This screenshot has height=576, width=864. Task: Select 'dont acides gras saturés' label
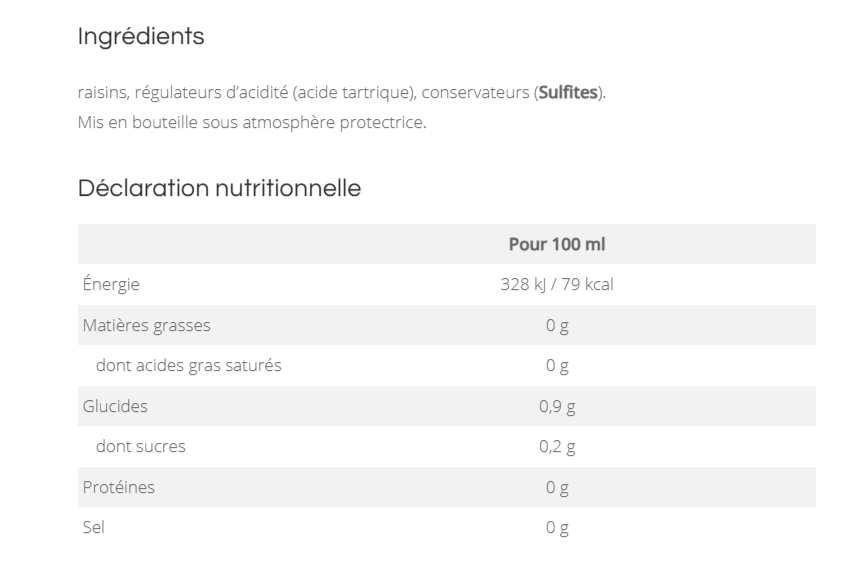188,366
